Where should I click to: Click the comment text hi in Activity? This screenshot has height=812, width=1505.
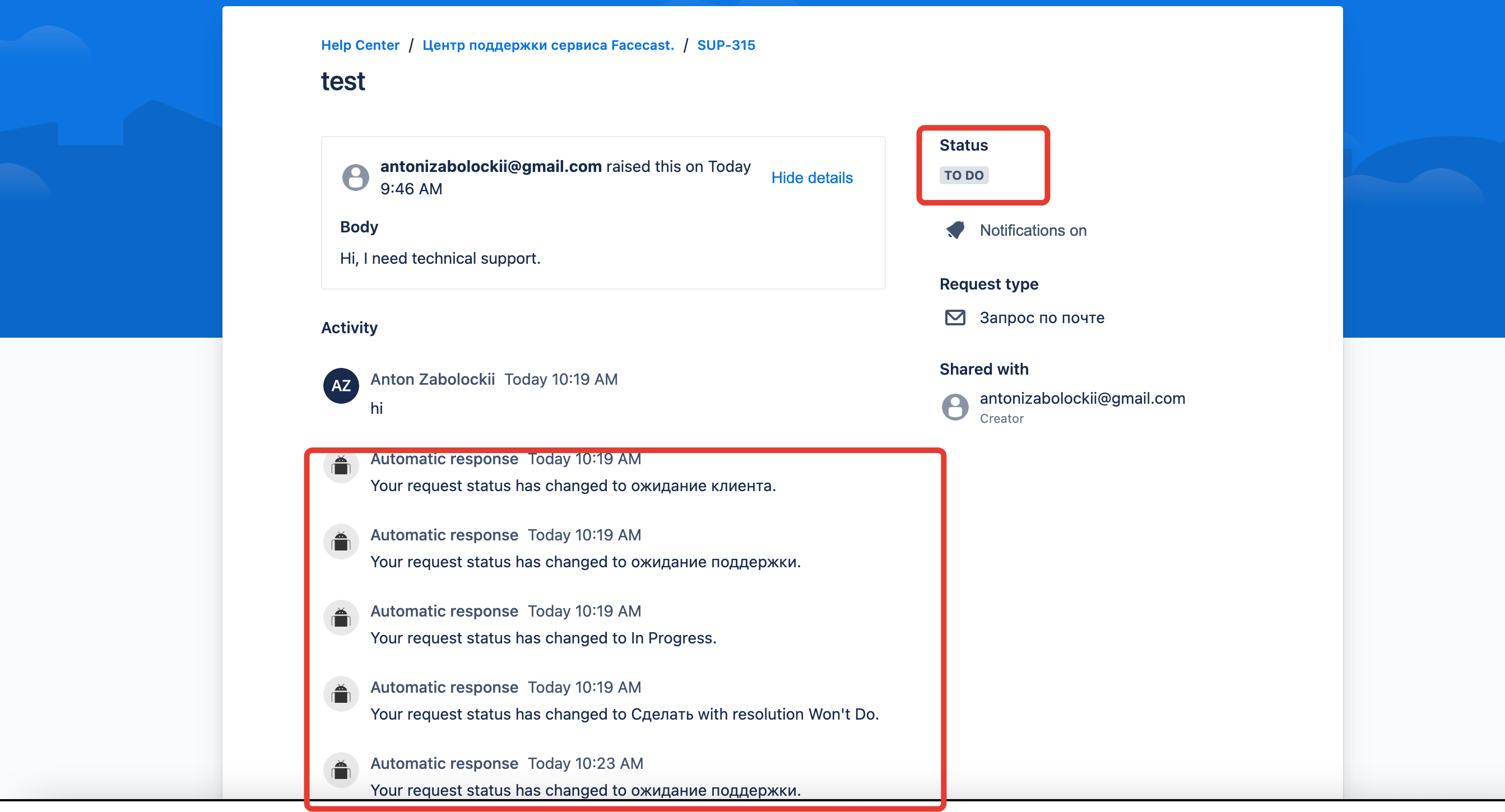pos(377,408)
